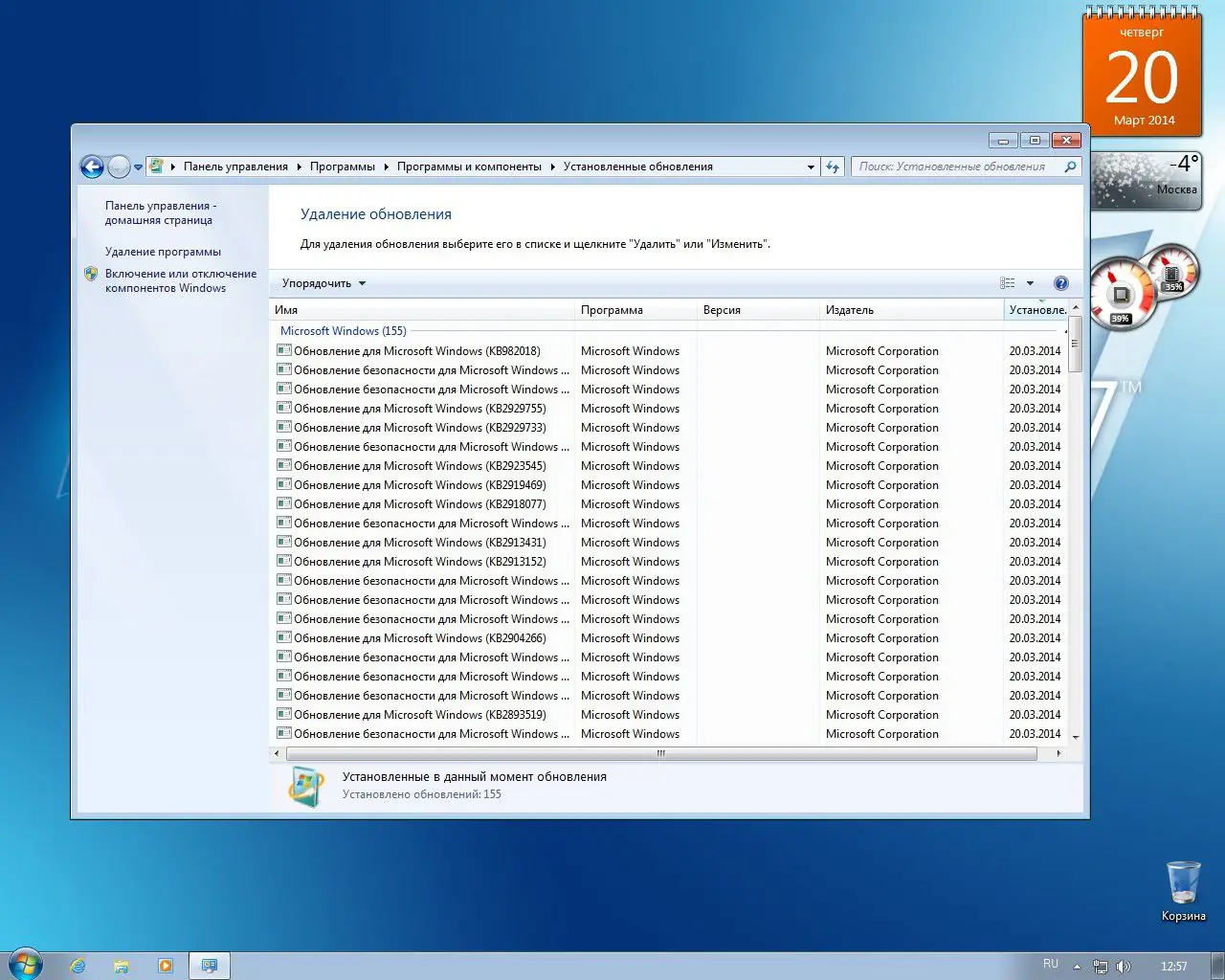
Task: Click the shield icon beside Windows components link
Action: [x=91, y=274]
